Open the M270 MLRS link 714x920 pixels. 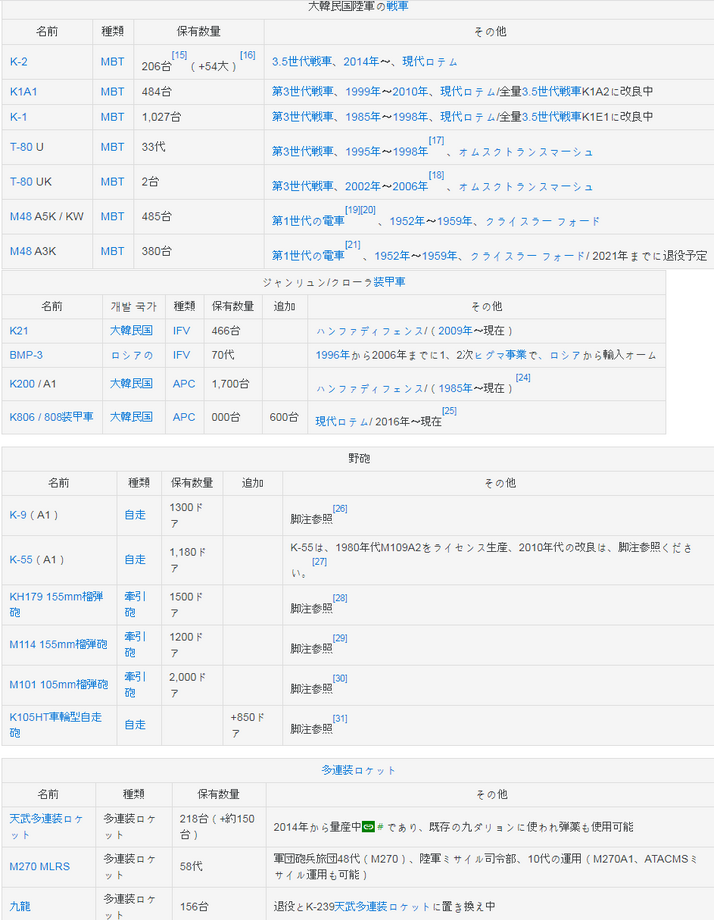click(x=40, y=866)
